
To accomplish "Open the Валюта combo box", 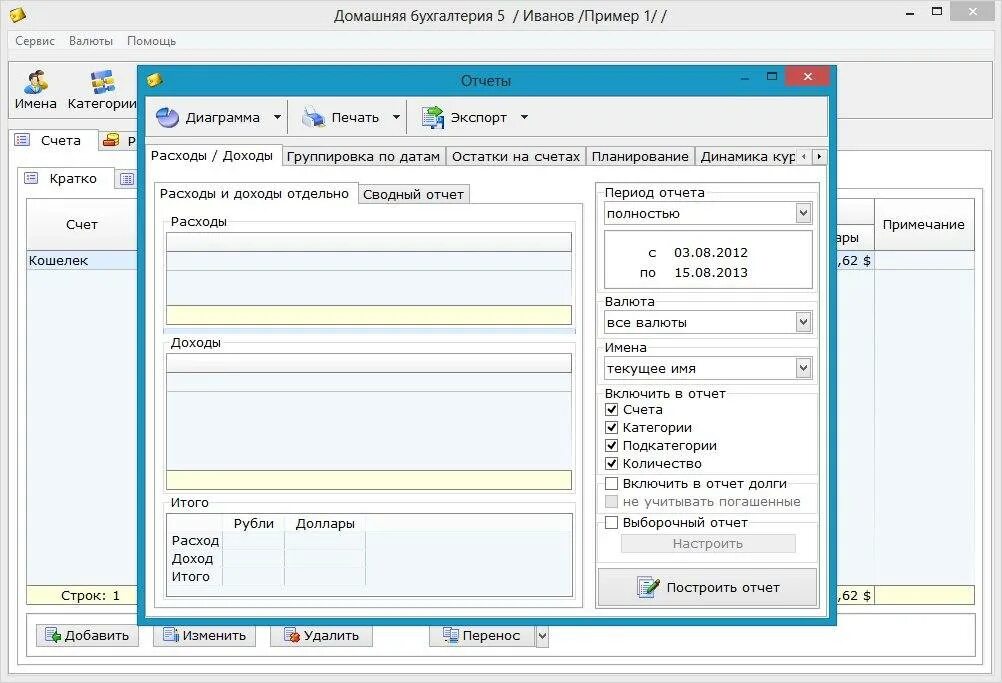I will tap(708, 323).
